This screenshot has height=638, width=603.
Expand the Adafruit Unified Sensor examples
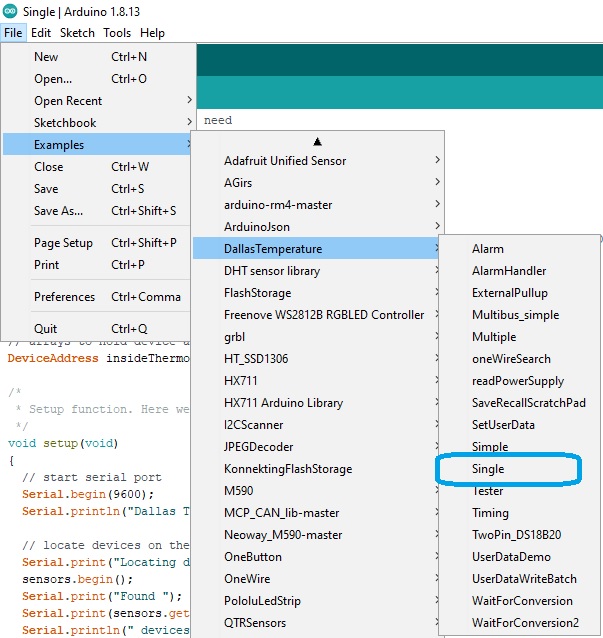[285, 161]
